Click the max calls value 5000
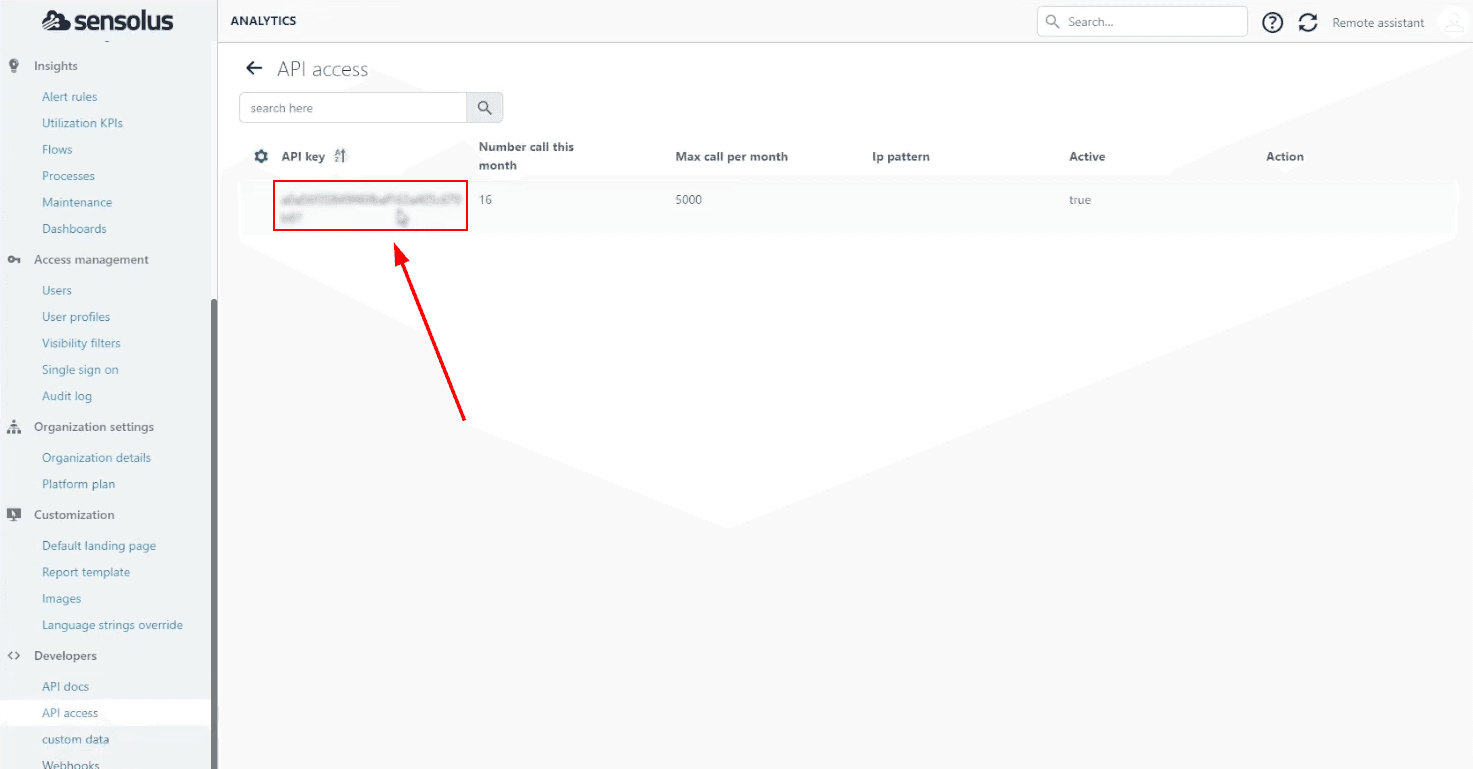This screenshot has width=1473, height=769. [x=689, y=200]
